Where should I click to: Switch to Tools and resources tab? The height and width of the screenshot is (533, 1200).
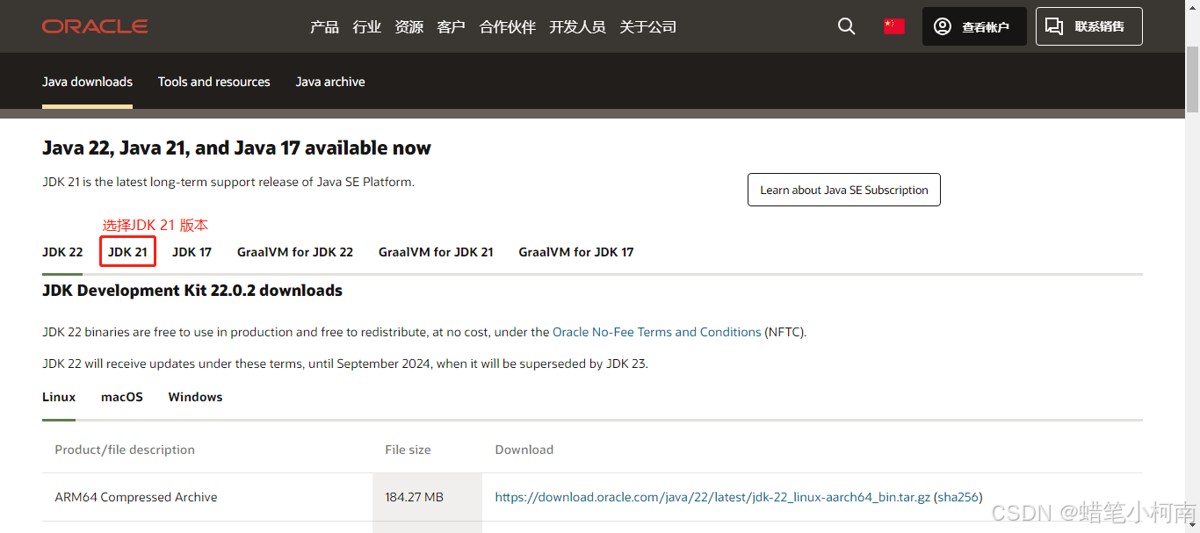pyautogui.click(x=214, y=82)
